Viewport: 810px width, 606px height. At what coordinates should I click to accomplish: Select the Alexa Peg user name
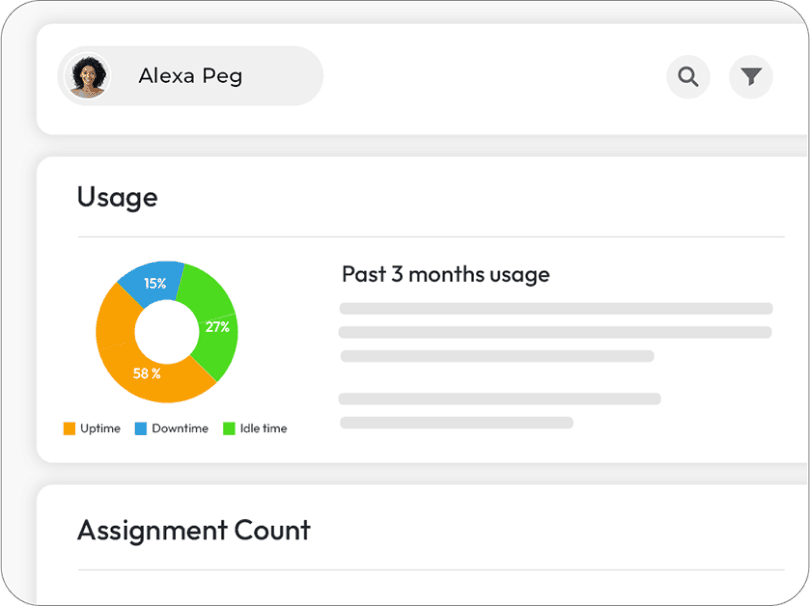190,76
